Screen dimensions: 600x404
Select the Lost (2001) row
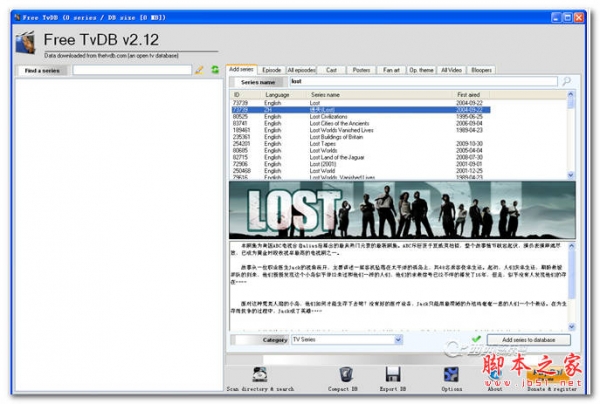click(360, 164)
